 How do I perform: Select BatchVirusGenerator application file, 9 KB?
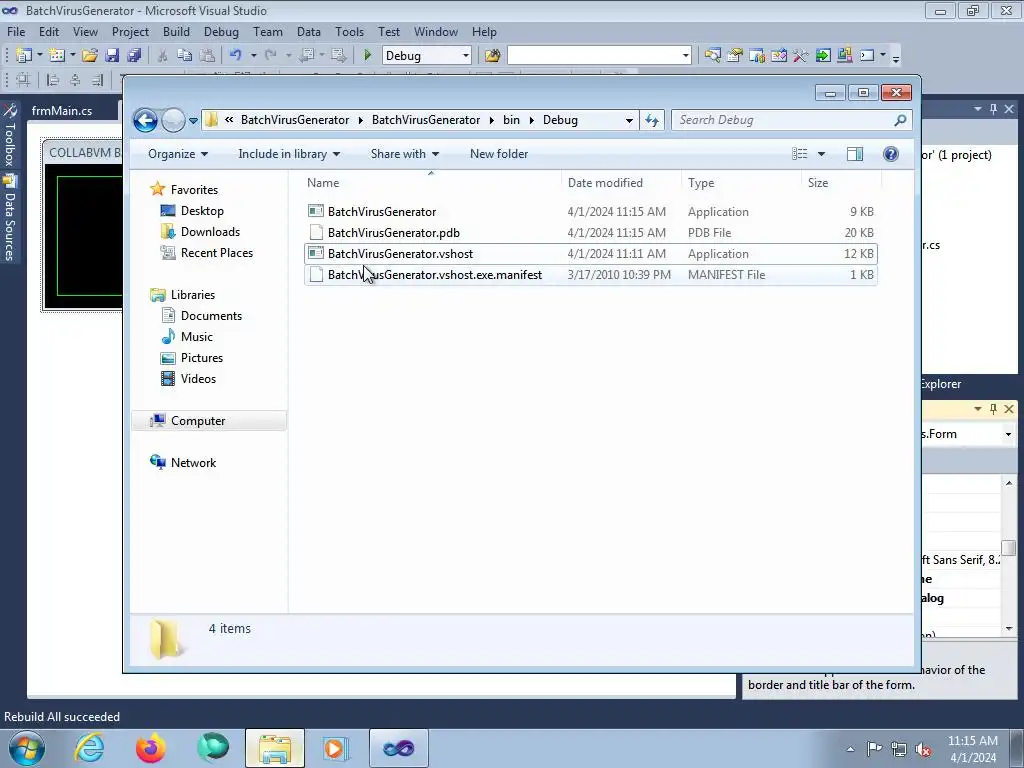[590, 212]
